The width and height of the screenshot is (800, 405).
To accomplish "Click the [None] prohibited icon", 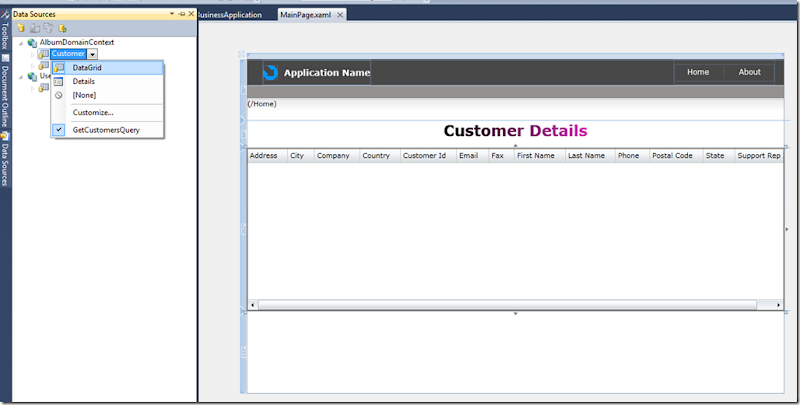I will tap(59, 95).
